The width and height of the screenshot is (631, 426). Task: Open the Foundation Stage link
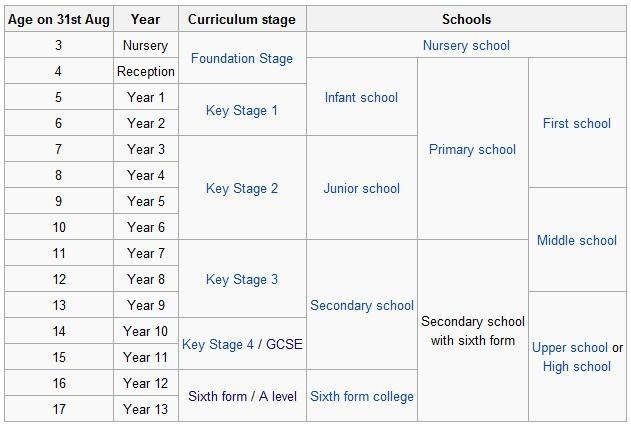pyautogui.click(x=241, y=58)
